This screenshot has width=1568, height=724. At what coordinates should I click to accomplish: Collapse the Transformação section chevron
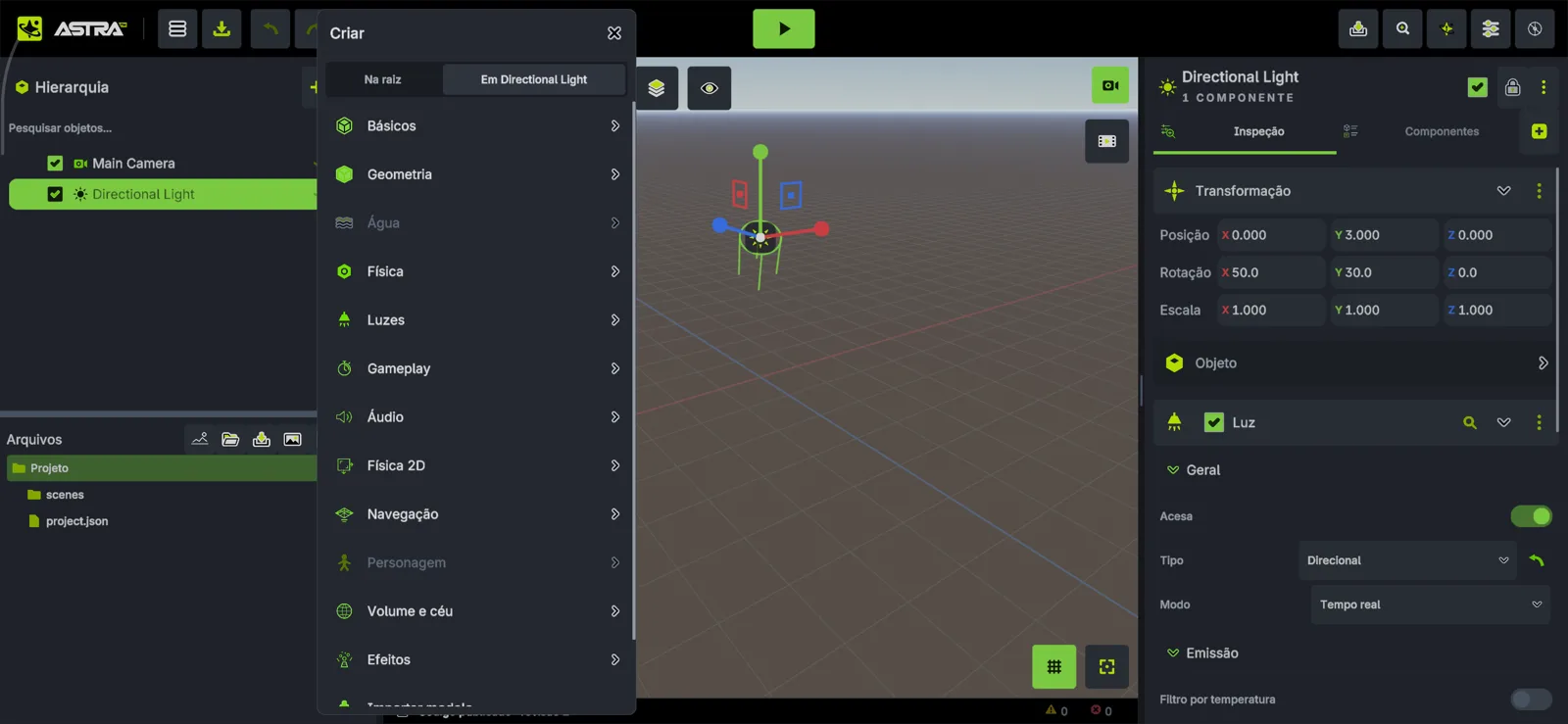1504,191
